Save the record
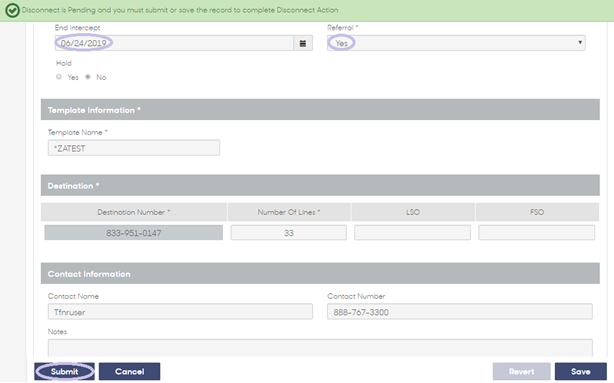Screen dimensions: 614x383 (x=580, y=371)
